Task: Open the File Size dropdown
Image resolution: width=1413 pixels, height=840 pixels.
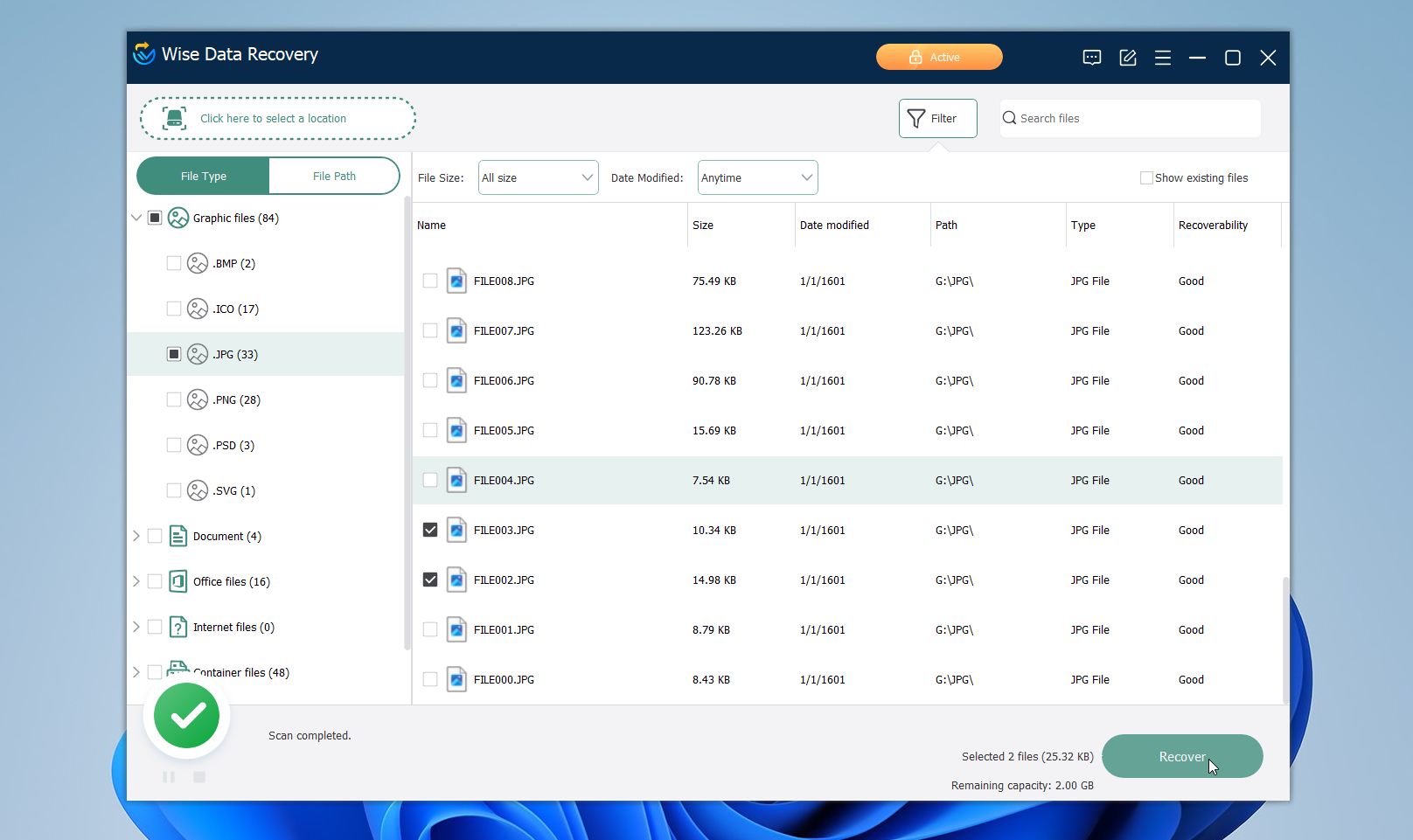Action: coord(537,177)
